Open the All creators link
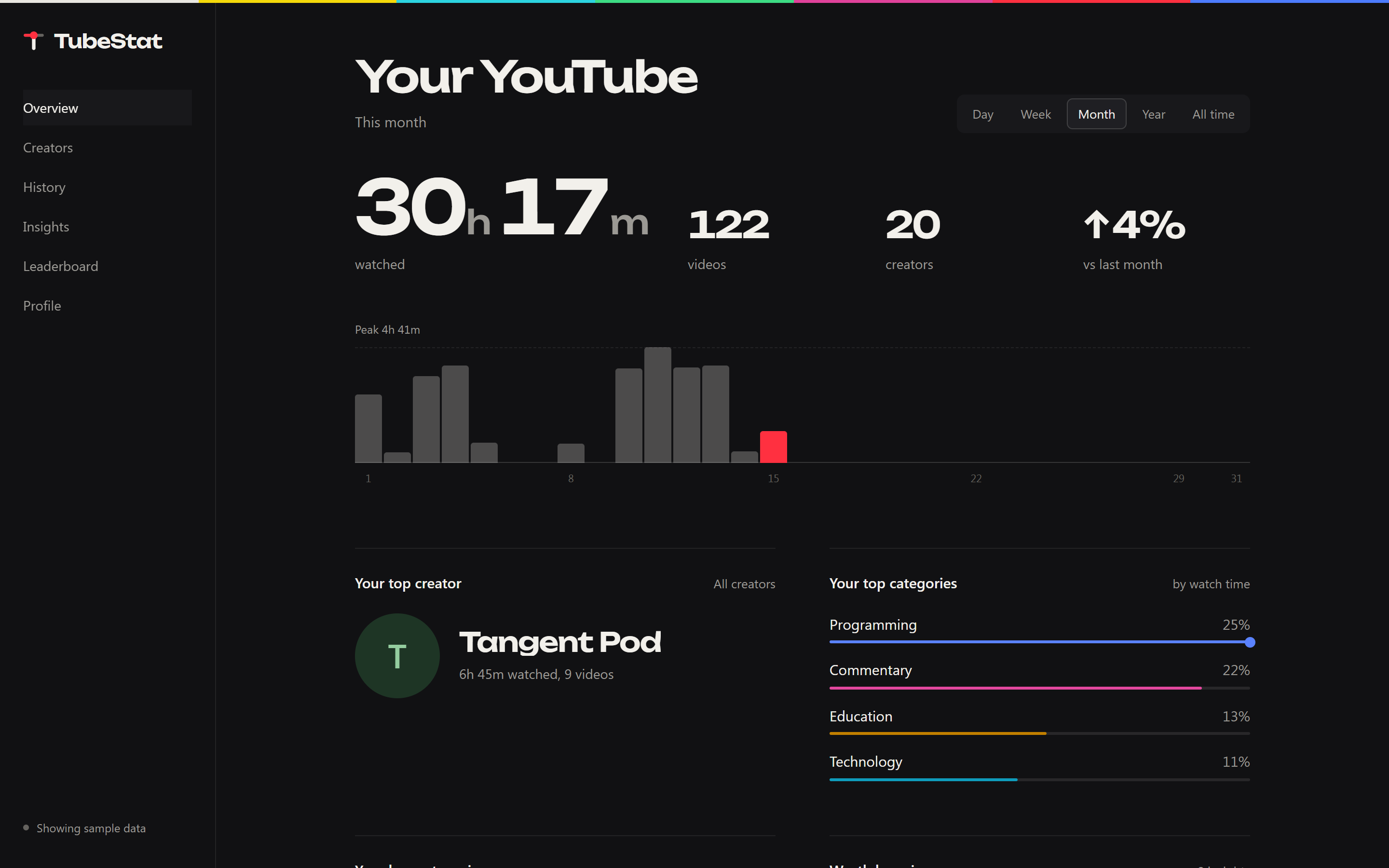Image resolution: width=1389 pixels, height=868 pixels. pos(744,584)
